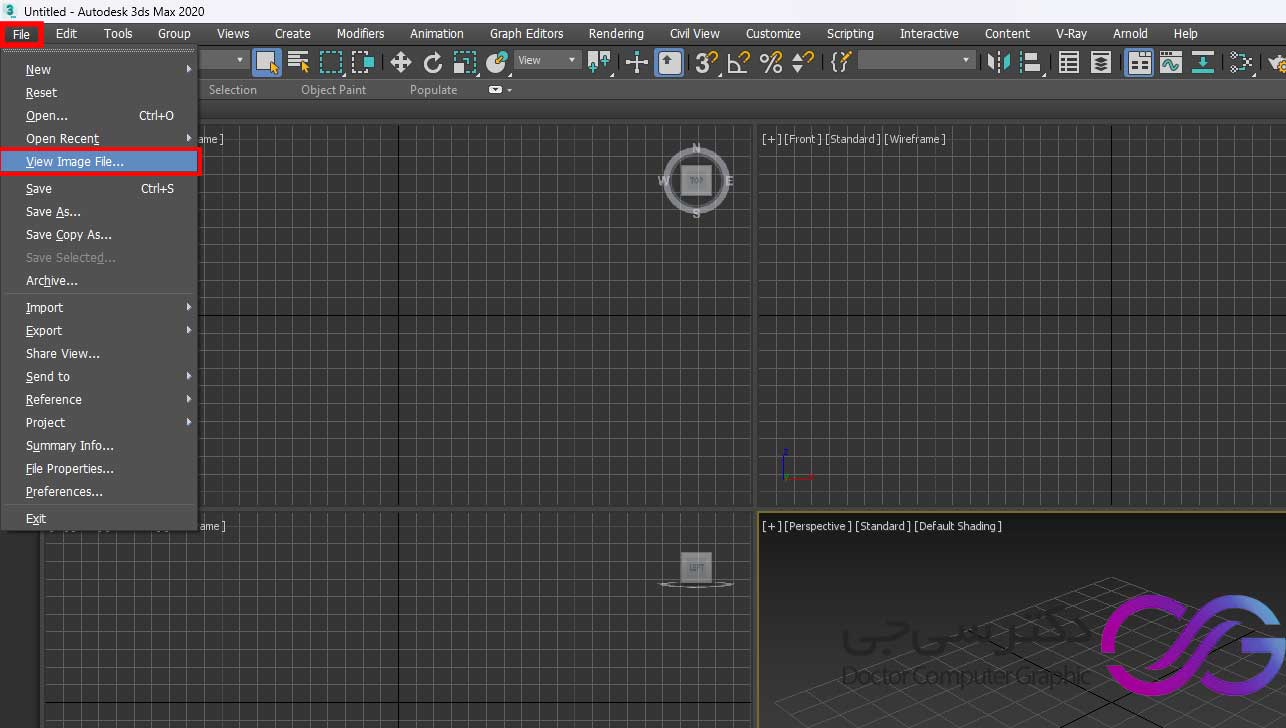This screenshot has height=728, width=1286.
Task: Click the TOP face of the ViewCube
Action: pos(696,181)
